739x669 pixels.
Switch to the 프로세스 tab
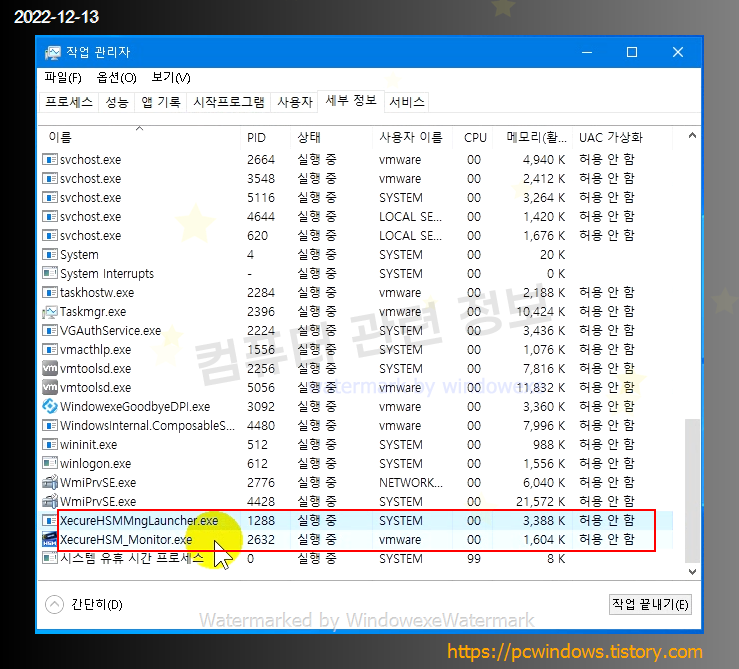(69, 102)
